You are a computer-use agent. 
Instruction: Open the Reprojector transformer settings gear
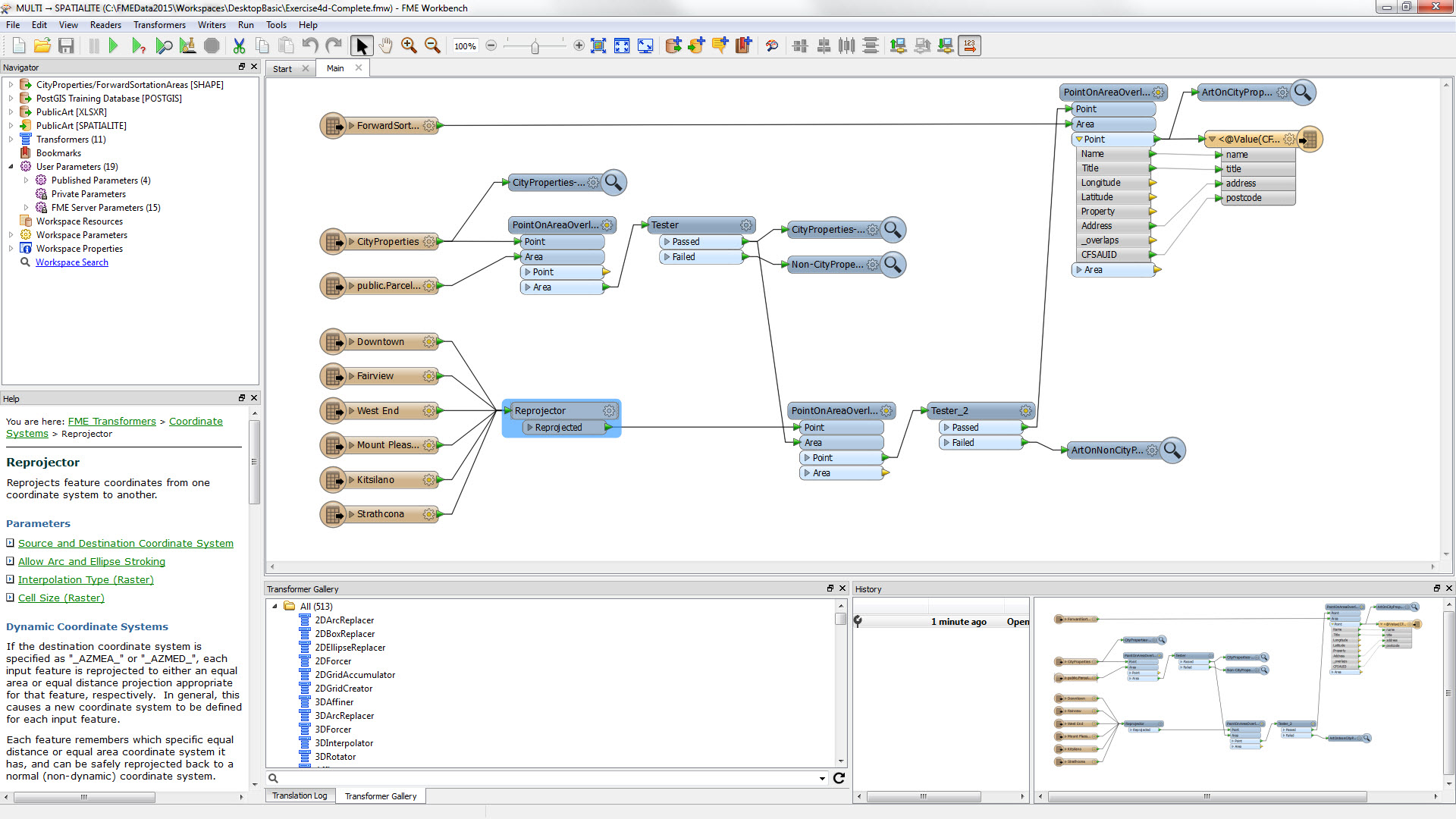pyautogui.click(x=609, y=411)
